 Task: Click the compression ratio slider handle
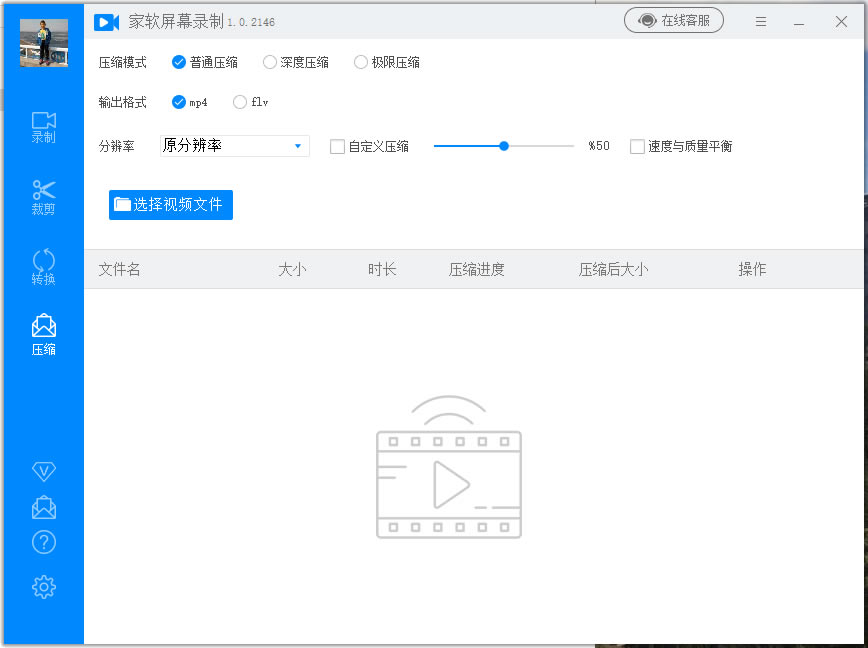[x=504, y=146]
